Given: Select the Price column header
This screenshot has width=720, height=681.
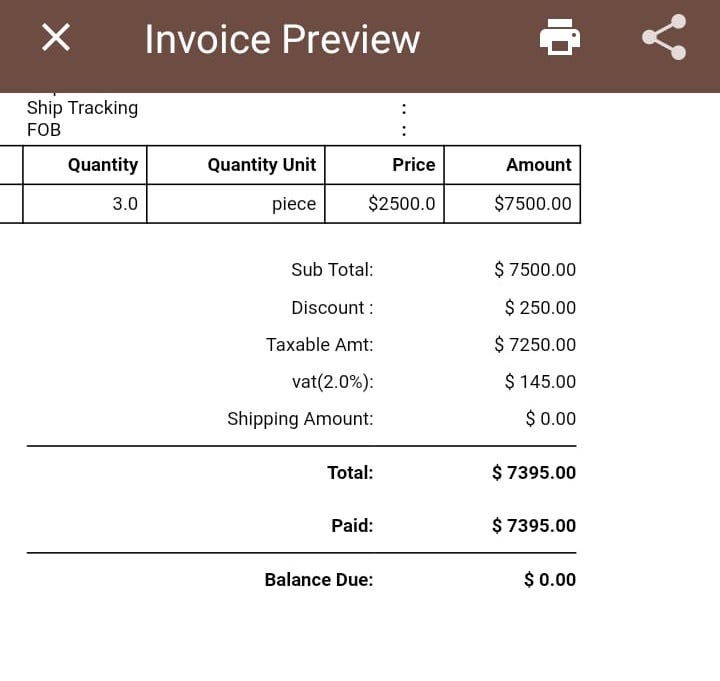Looking at the screenshot, I should pos(384,165).
